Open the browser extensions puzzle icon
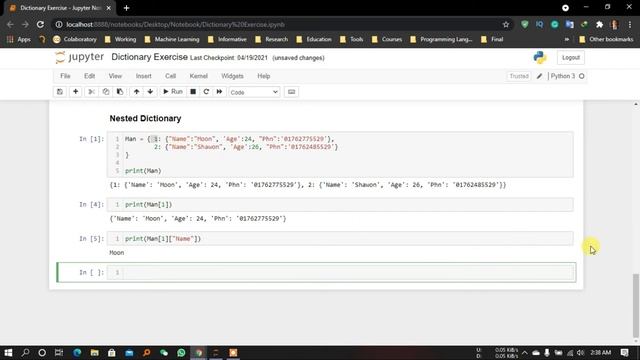 [x=599, y=24]
